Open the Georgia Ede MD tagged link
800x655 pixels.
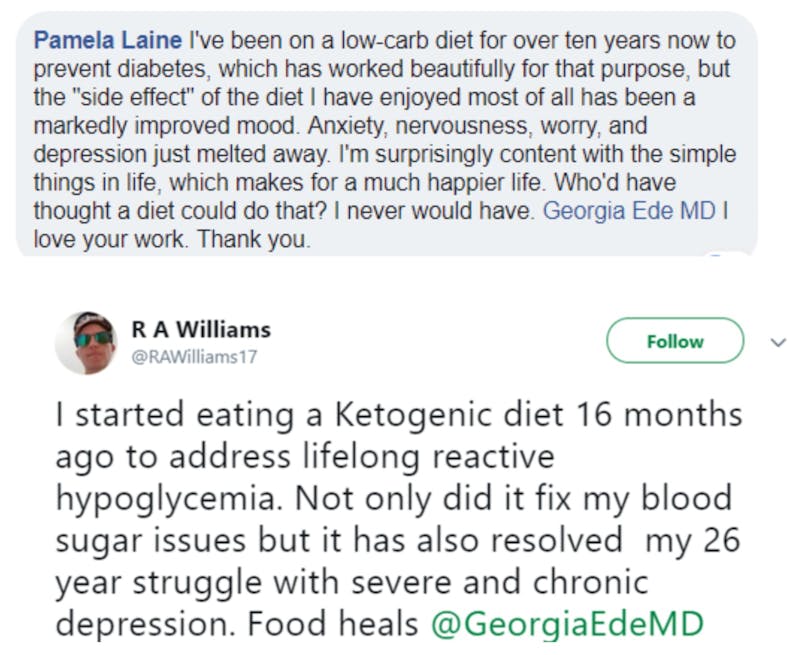coord(628,212)
